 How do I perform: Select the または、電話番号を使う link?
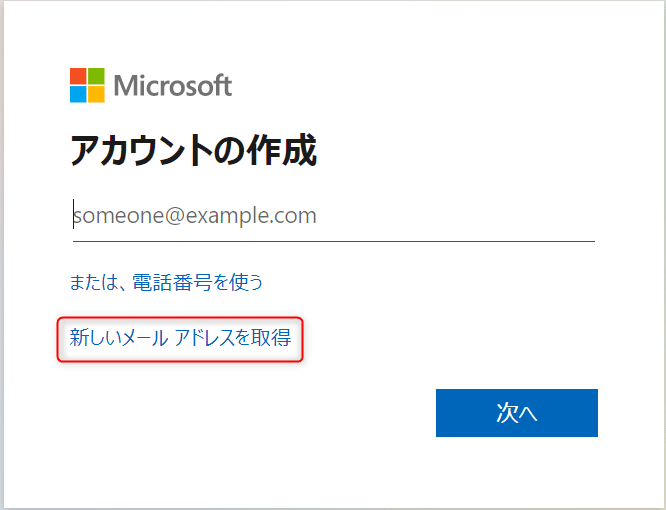click(x=166, y=282)
